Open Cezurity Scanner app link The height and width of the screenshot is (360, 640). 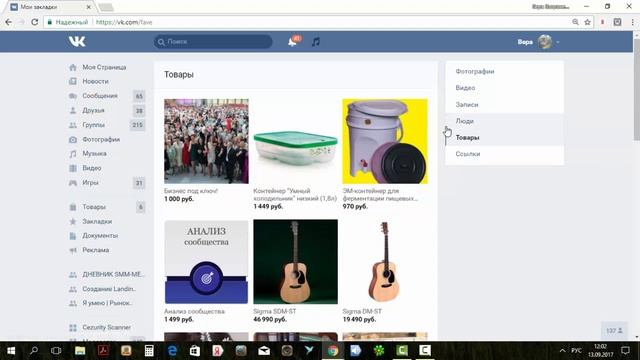coord(107,327)
